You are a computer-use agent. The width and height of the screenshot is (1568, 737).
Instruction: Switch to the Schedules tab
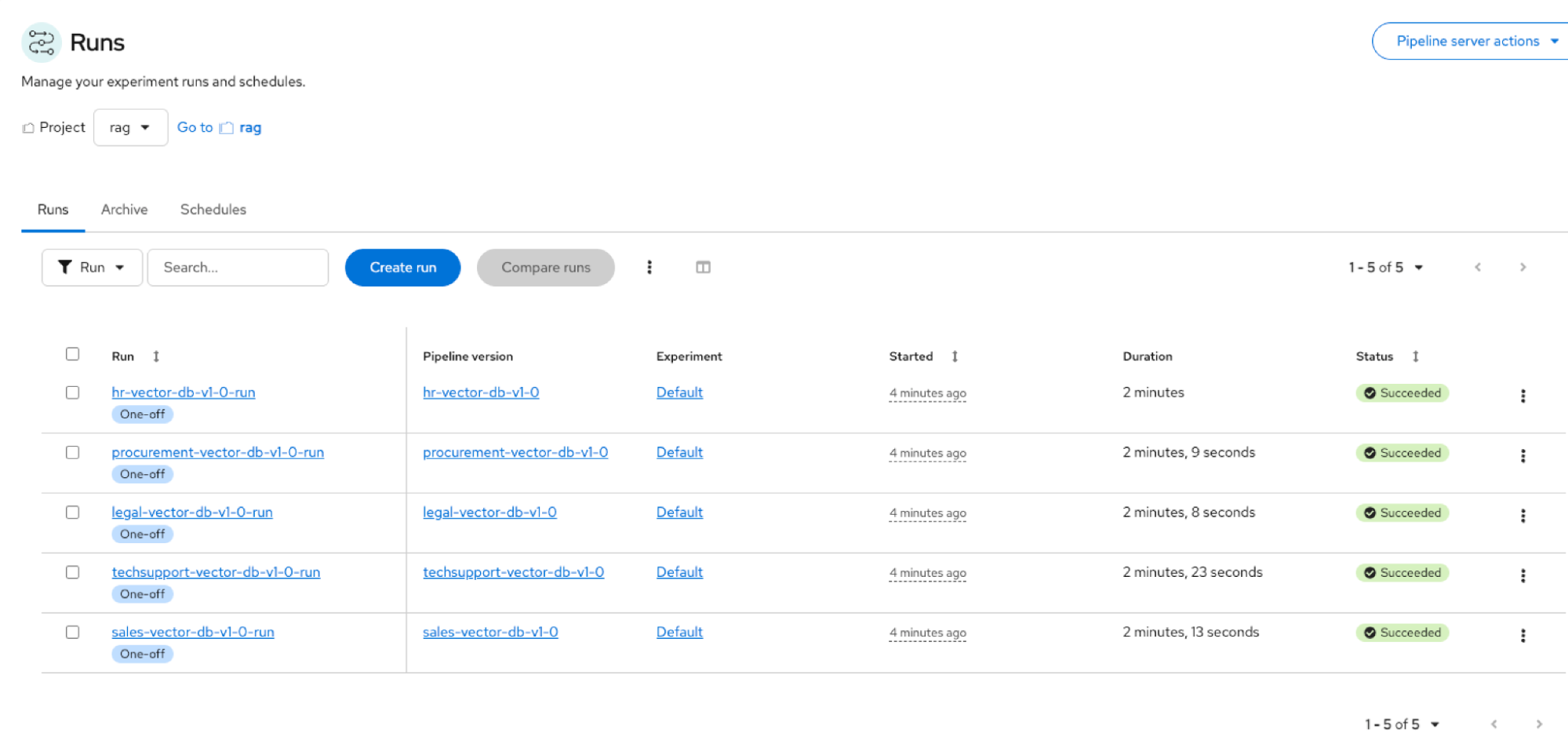coord(213,209)
